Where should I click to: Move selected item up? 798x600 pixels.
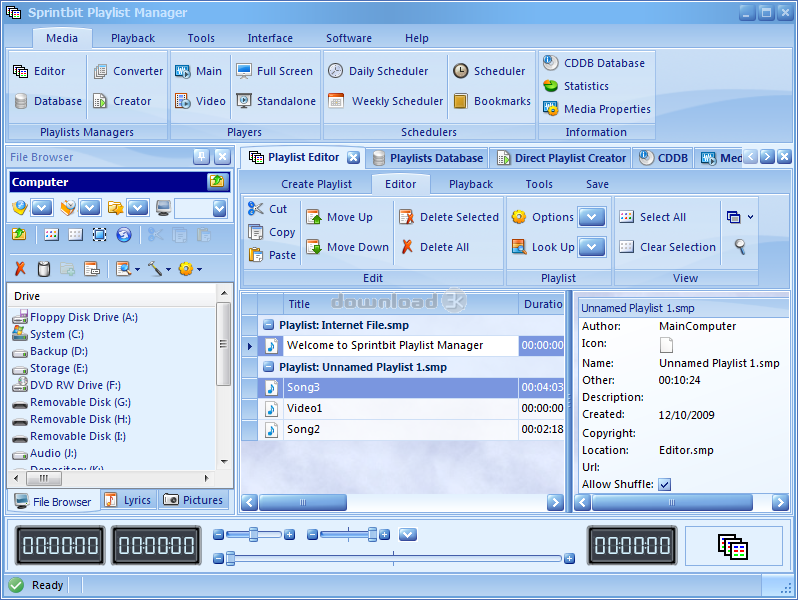(339, 217)
